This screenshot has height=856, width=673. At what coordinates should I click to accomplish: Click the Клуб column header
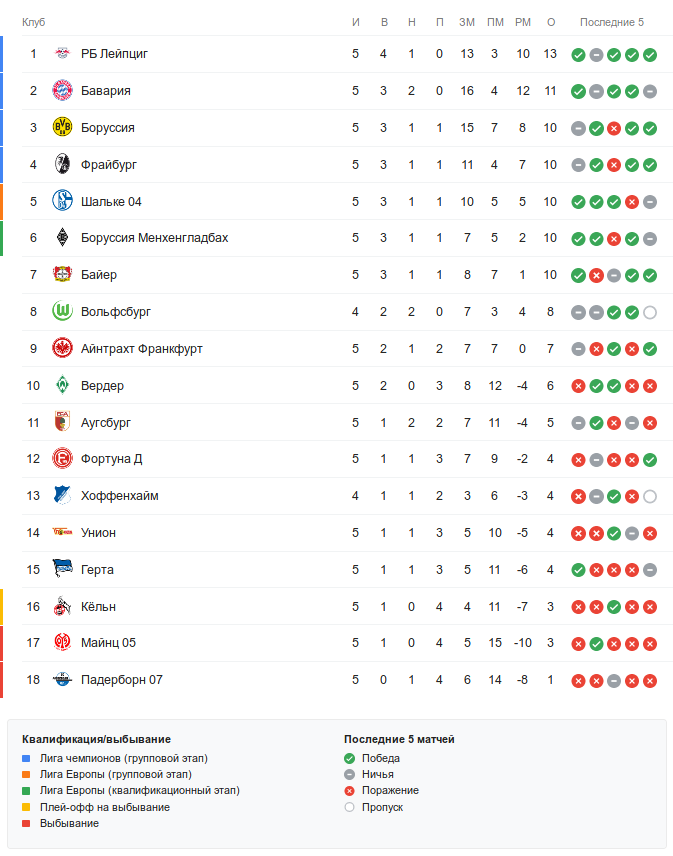[33, 22]
